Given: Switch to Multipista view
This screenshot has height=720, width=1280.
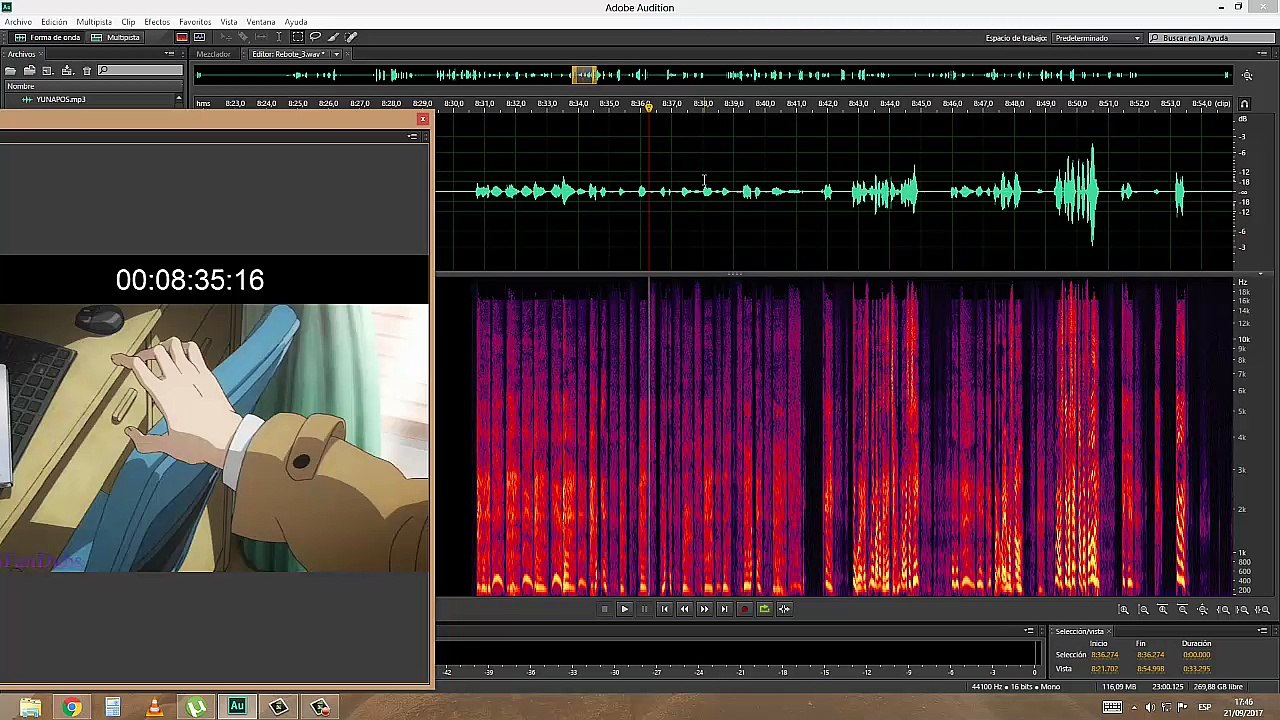Looking at the screenshot, I should coord(116,37).
